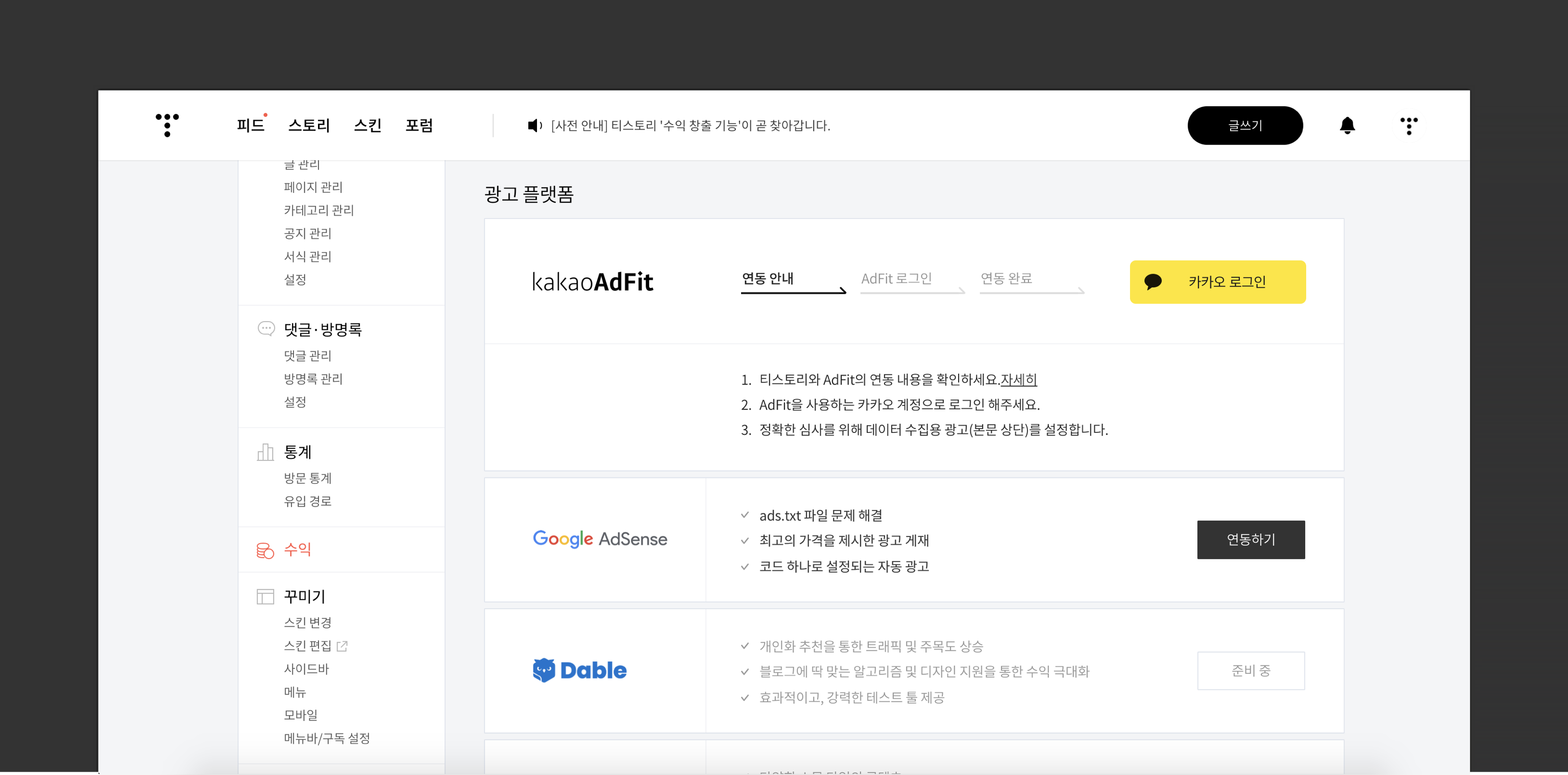This screenshot has height=775, width=1568.
Task: Open 스킨 편집 external link icon
Action: pyautogui.click(x=342, y=646)
